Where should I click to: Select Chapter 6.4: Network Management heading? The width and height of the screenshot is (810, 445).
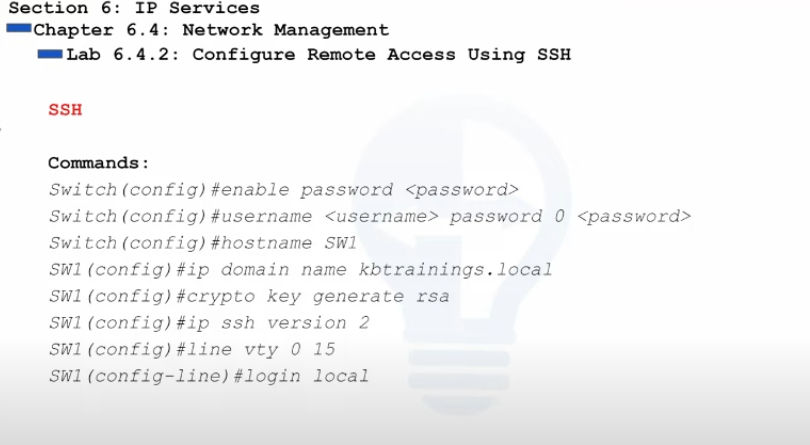[211, 30]
